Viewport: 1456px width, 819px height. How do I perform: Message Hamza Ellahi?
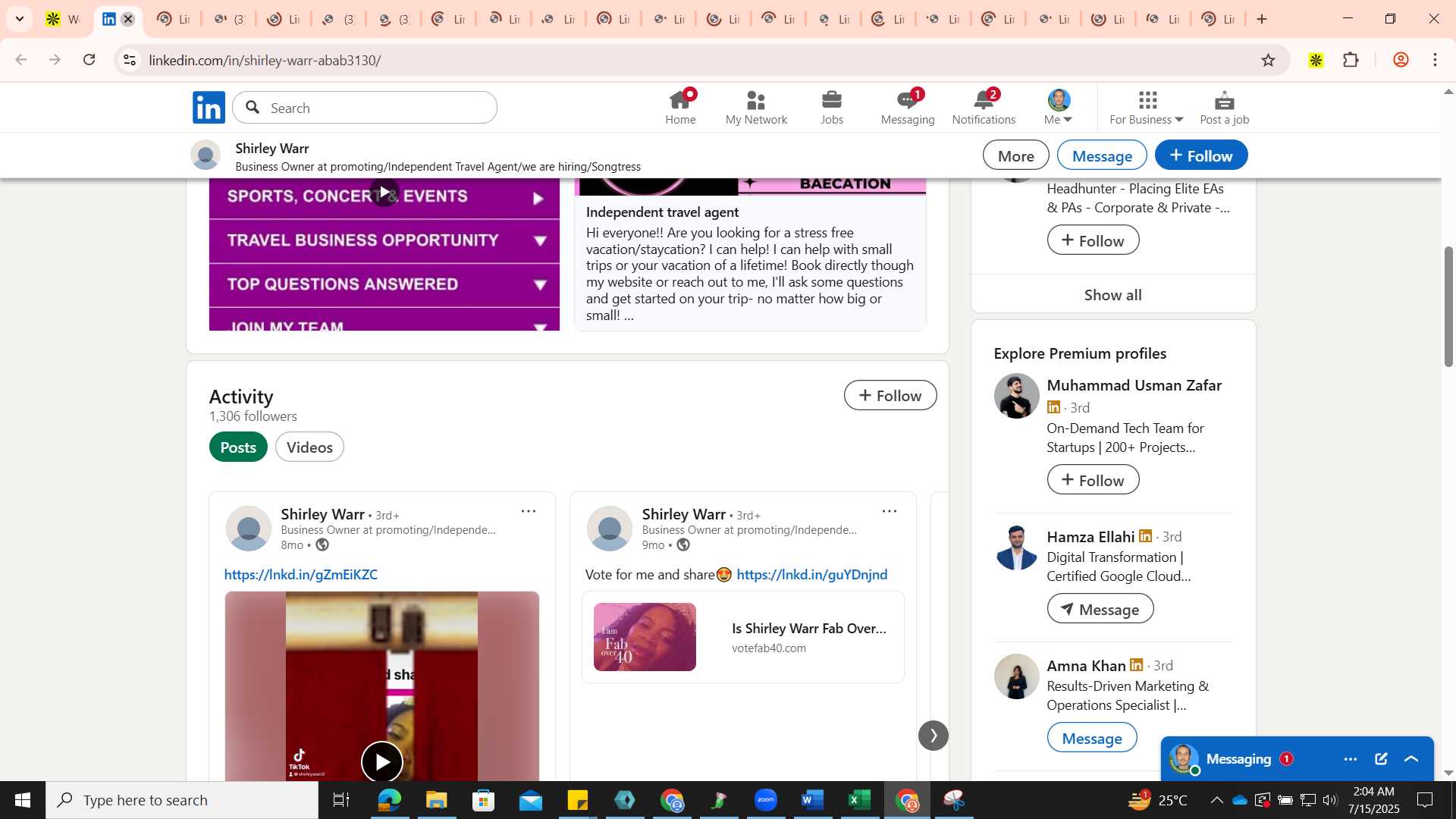pos(1100,609)
